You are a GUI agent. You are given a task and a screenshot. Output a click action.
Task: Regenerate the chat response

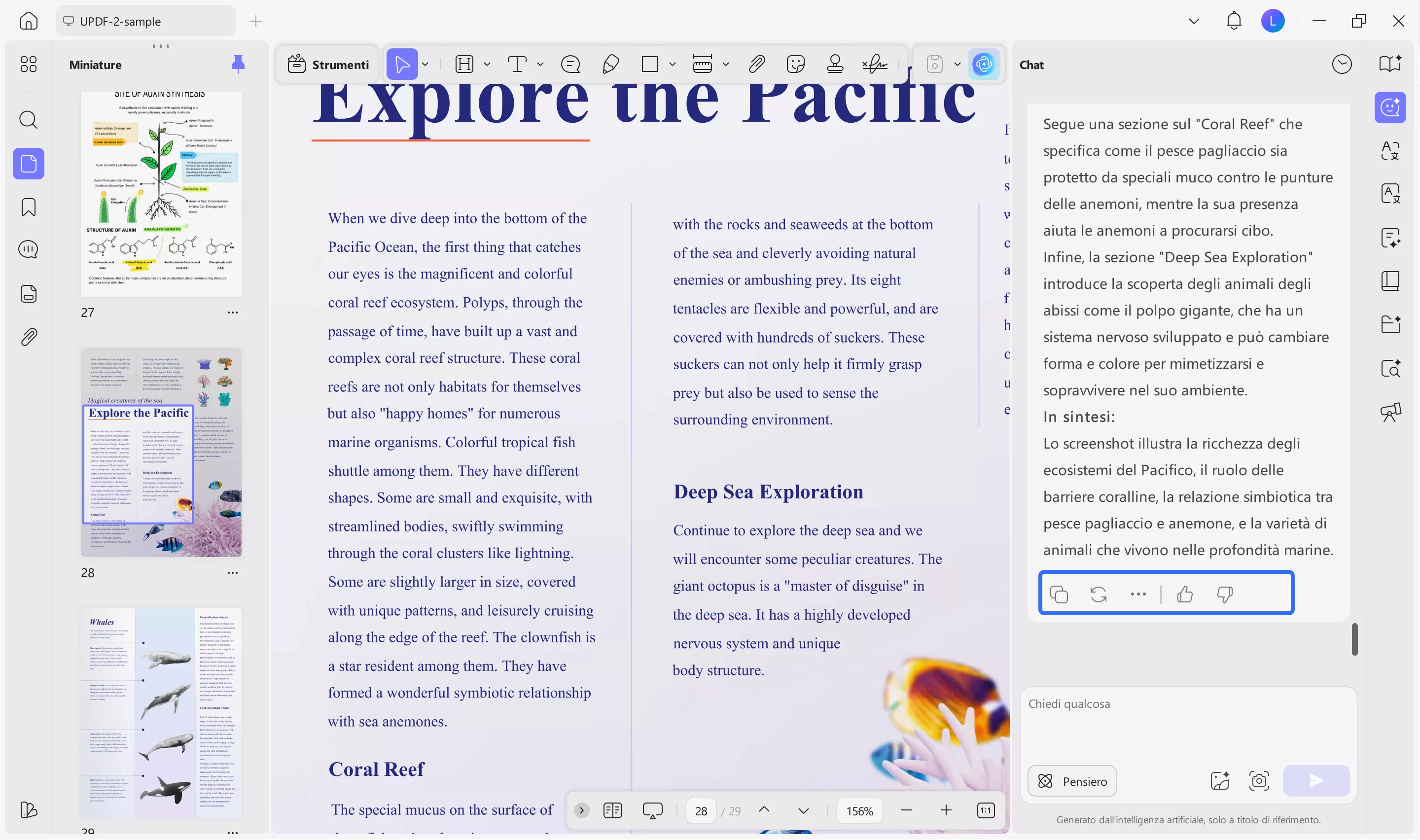(x=1099, y=595)
